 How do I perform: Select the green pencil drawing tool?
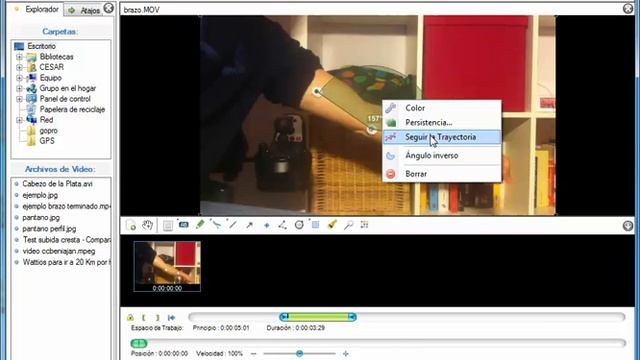pyautogui.click(x=200, y=224)
